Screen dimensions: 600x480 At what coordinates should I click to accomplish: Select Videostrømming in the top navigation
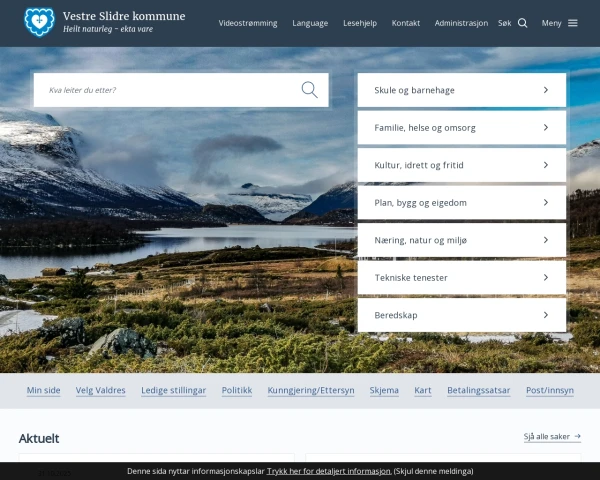248,23
